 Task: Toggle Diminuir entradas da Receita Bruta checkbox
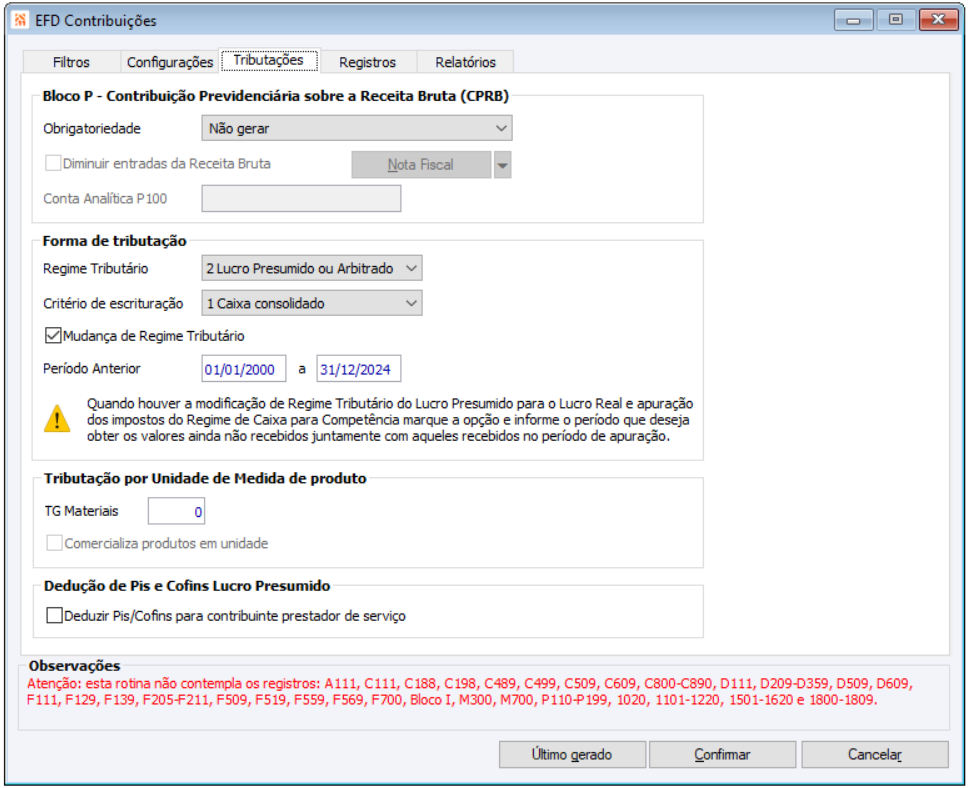[53, 163]
